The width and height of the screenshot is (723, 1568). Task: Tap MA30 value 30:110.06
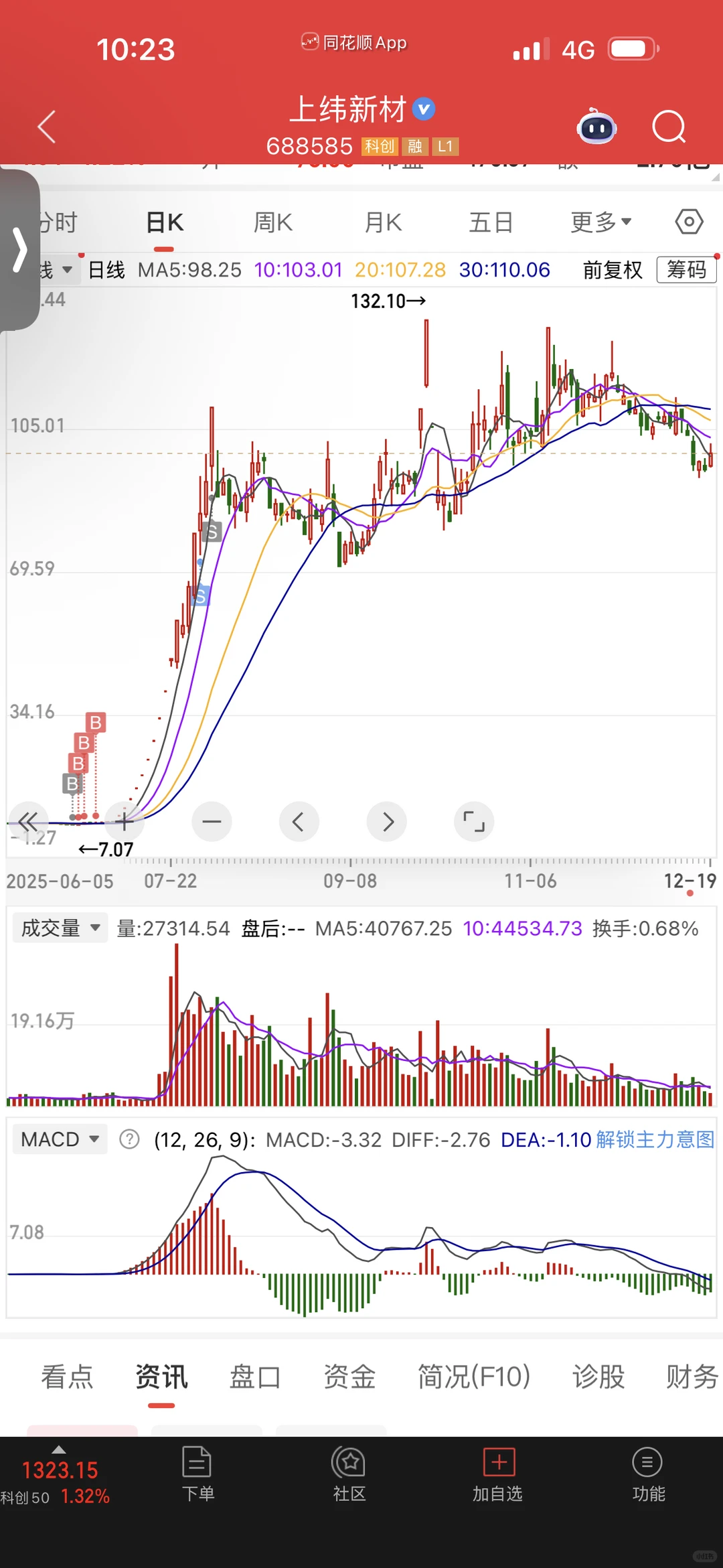(505, 270)
